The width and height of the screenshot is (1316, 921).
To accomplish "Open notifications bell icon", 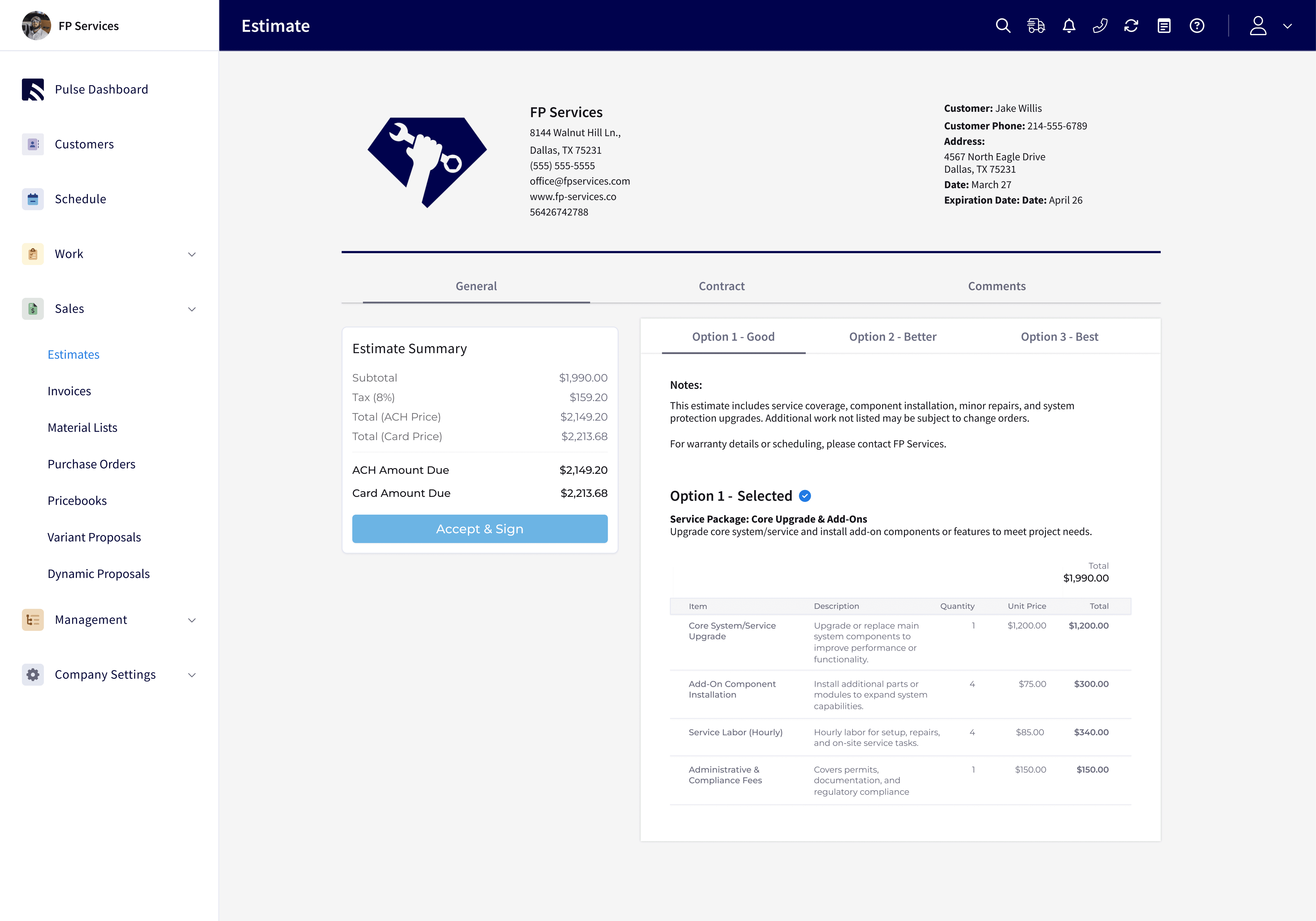I will (x=1069, y=26).
